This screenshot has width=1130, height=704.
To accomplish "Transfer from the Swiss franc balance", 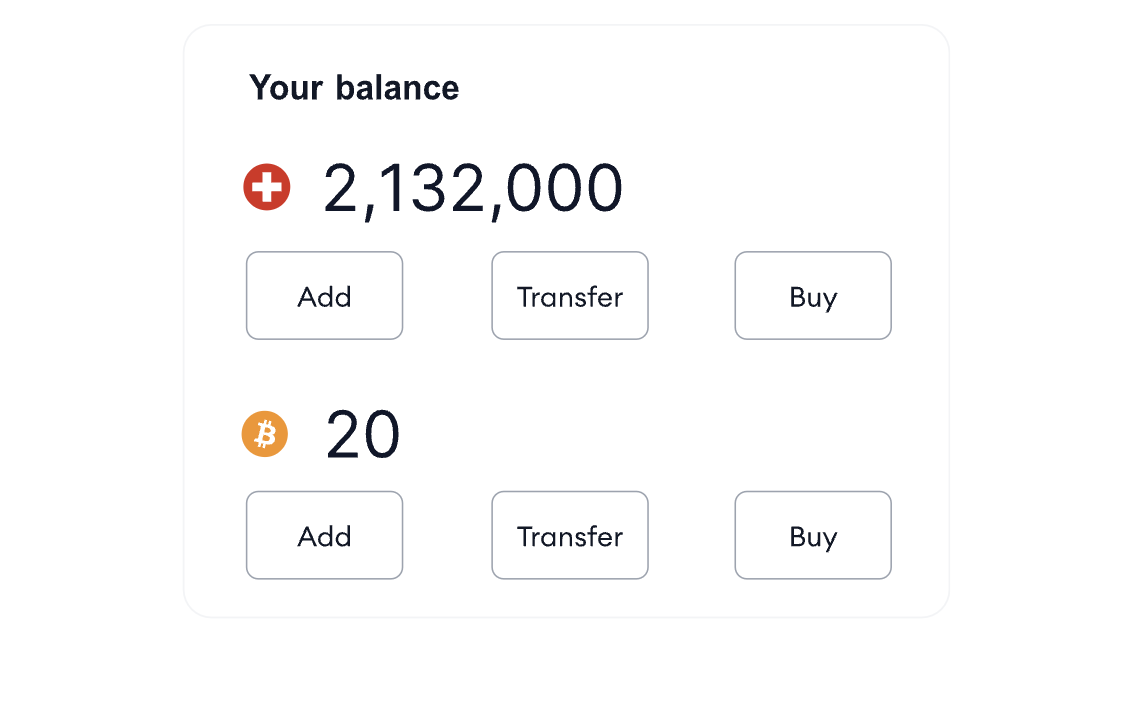I will click(570, 296).
